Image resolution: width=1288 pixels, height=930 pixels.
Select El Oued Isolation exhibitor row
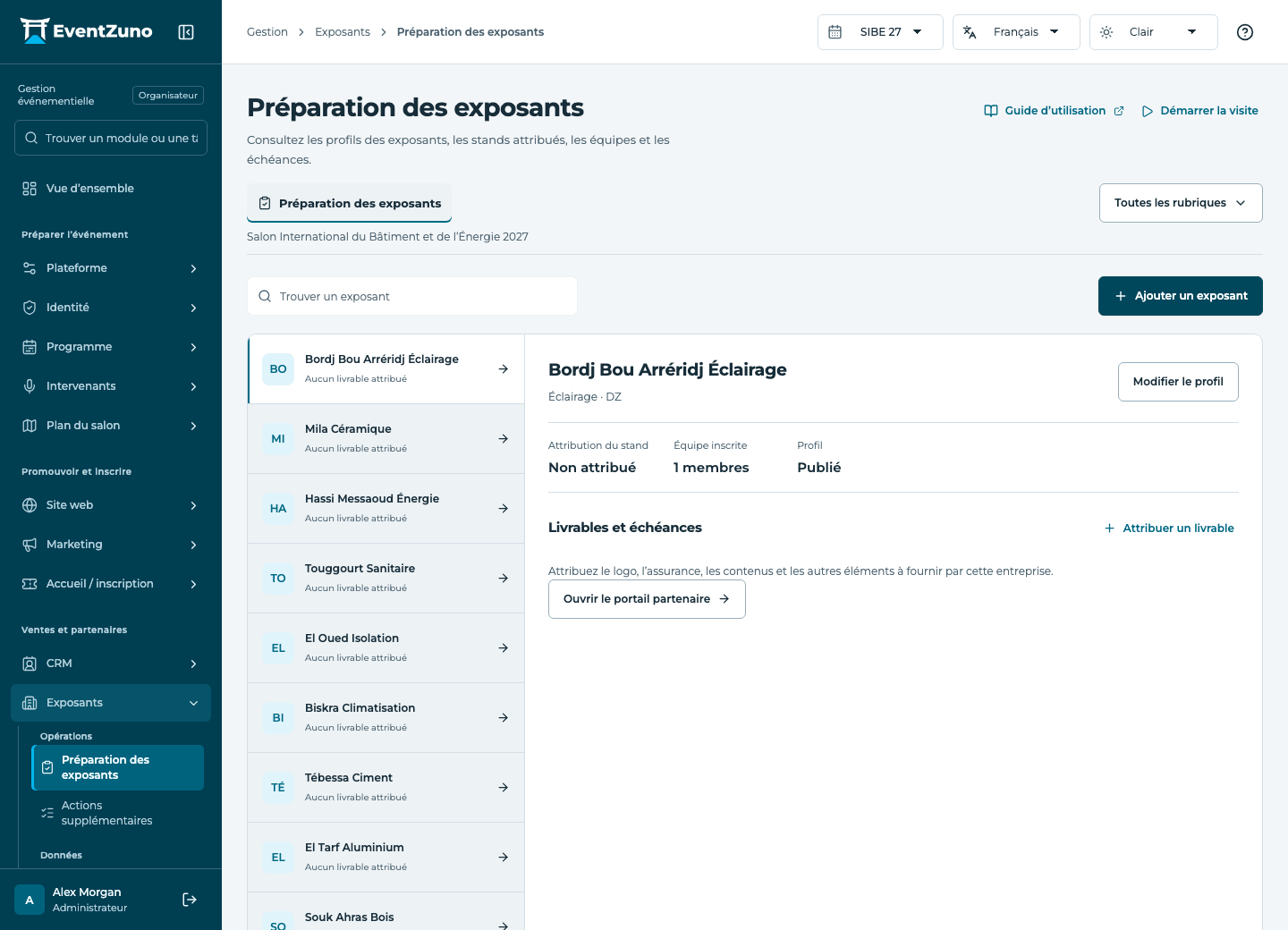click(x=386, y=648)
